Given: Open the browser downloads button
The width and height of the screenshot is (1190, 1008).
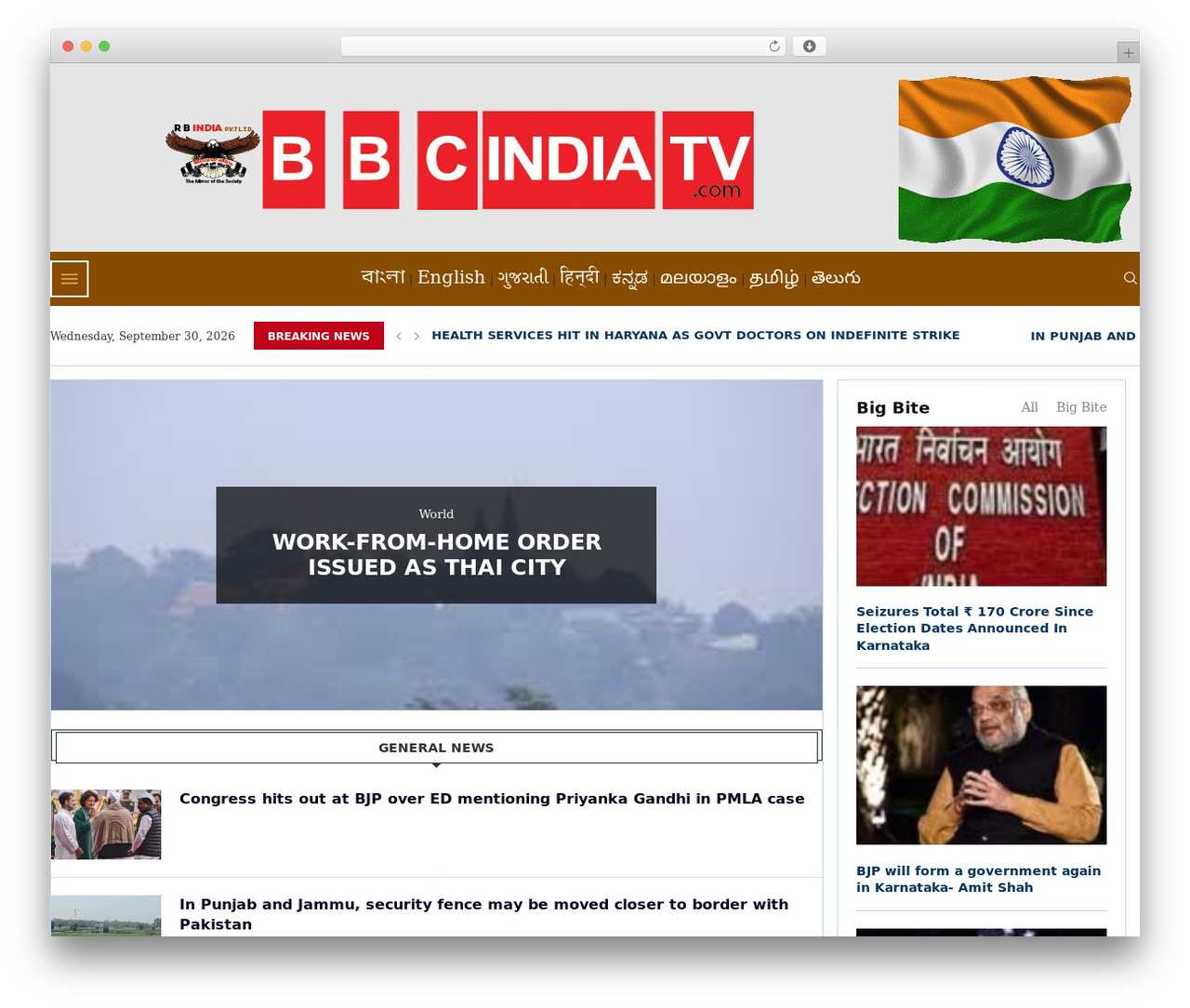Looking at the screenshot, I should [x=809, y=46].
